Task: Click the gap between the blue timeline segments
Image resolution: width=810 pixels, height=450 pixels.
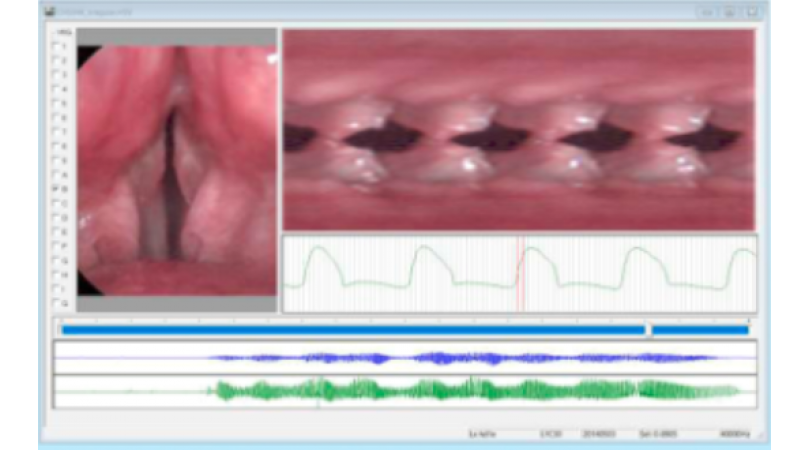Action: pyautogui.click(x=649, y=329)
